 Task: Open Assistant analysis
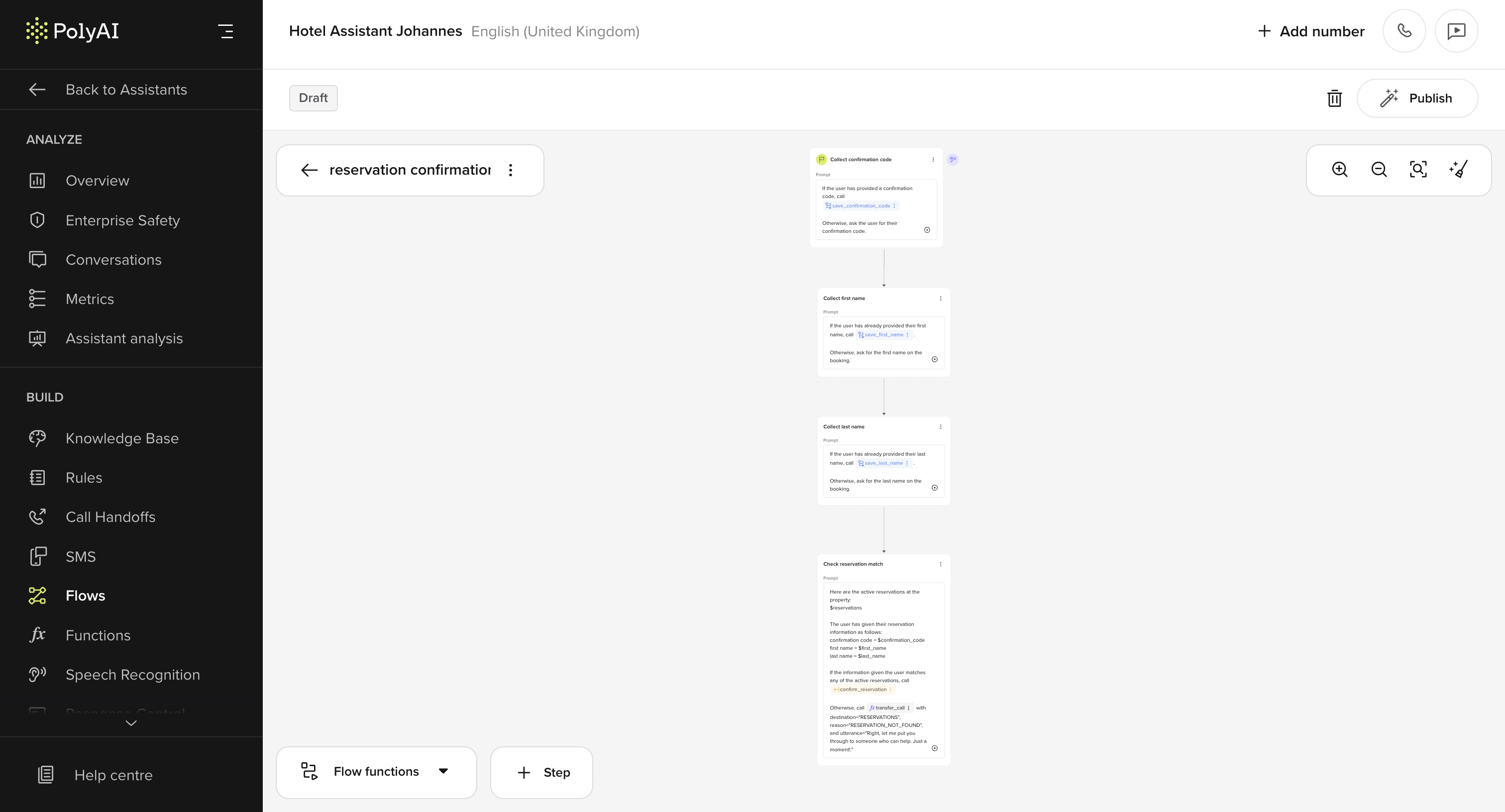tap(124, 338)
